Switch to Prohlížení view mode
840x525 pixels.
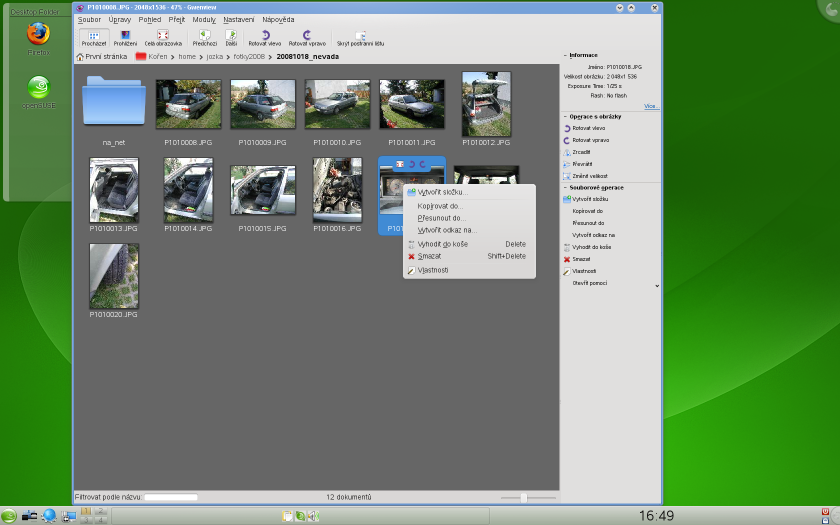pyautogui.click(x=125, y=38)
